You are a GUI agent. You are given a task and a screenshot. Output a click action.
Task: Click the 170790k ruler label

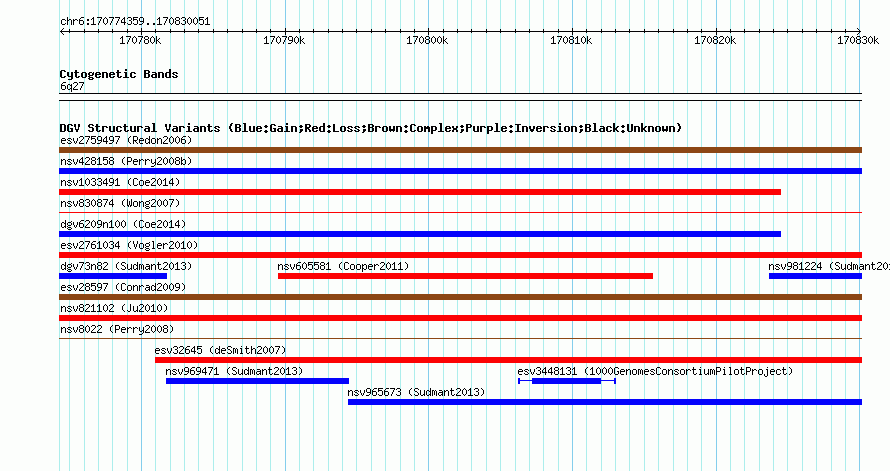click(x=284, y=40)
